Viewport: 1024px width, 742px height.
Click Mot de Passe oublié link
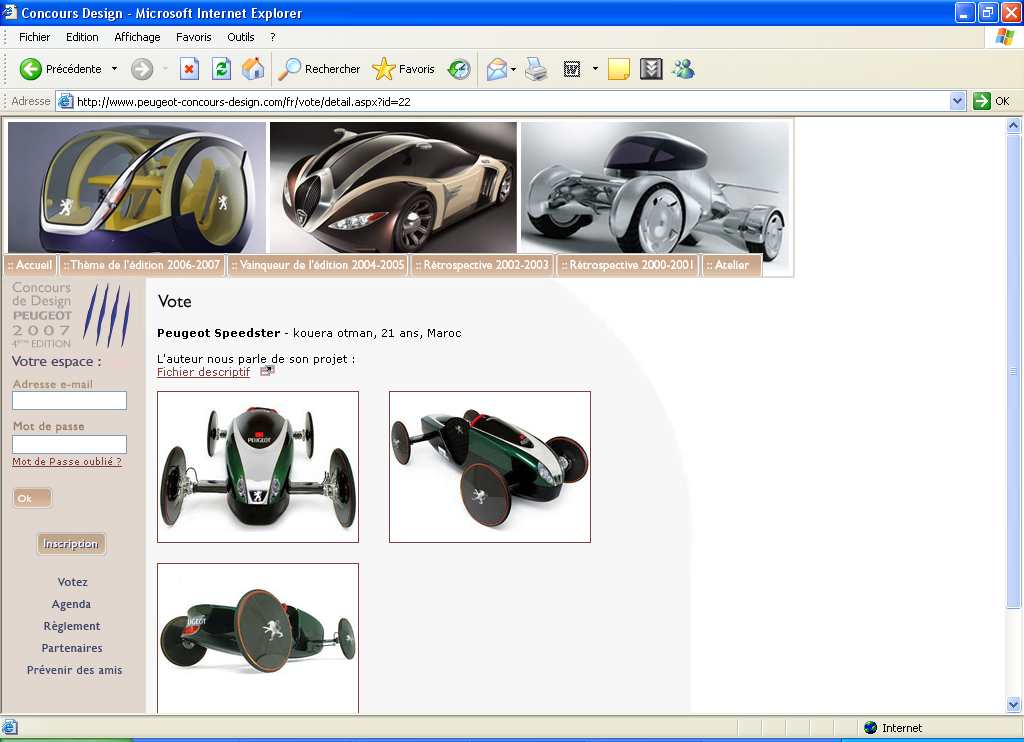67,462
